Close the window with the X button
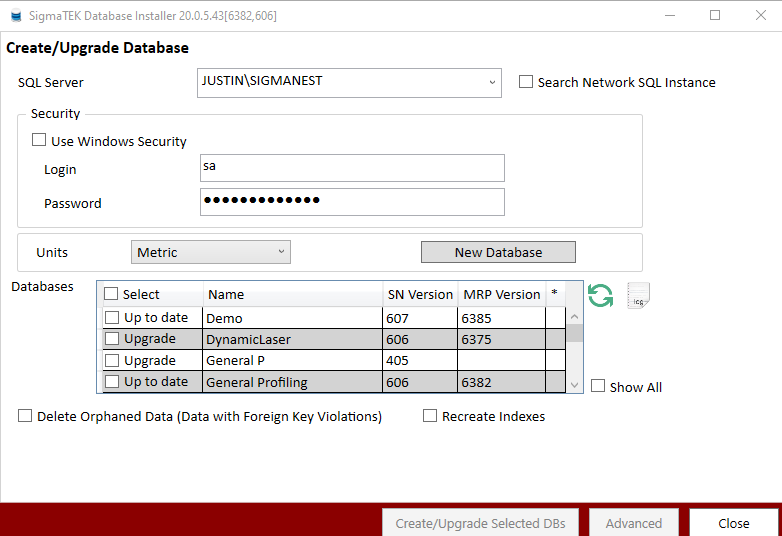Screen dimensions: 782x536 pyautogui.click(x=761, y=15)
